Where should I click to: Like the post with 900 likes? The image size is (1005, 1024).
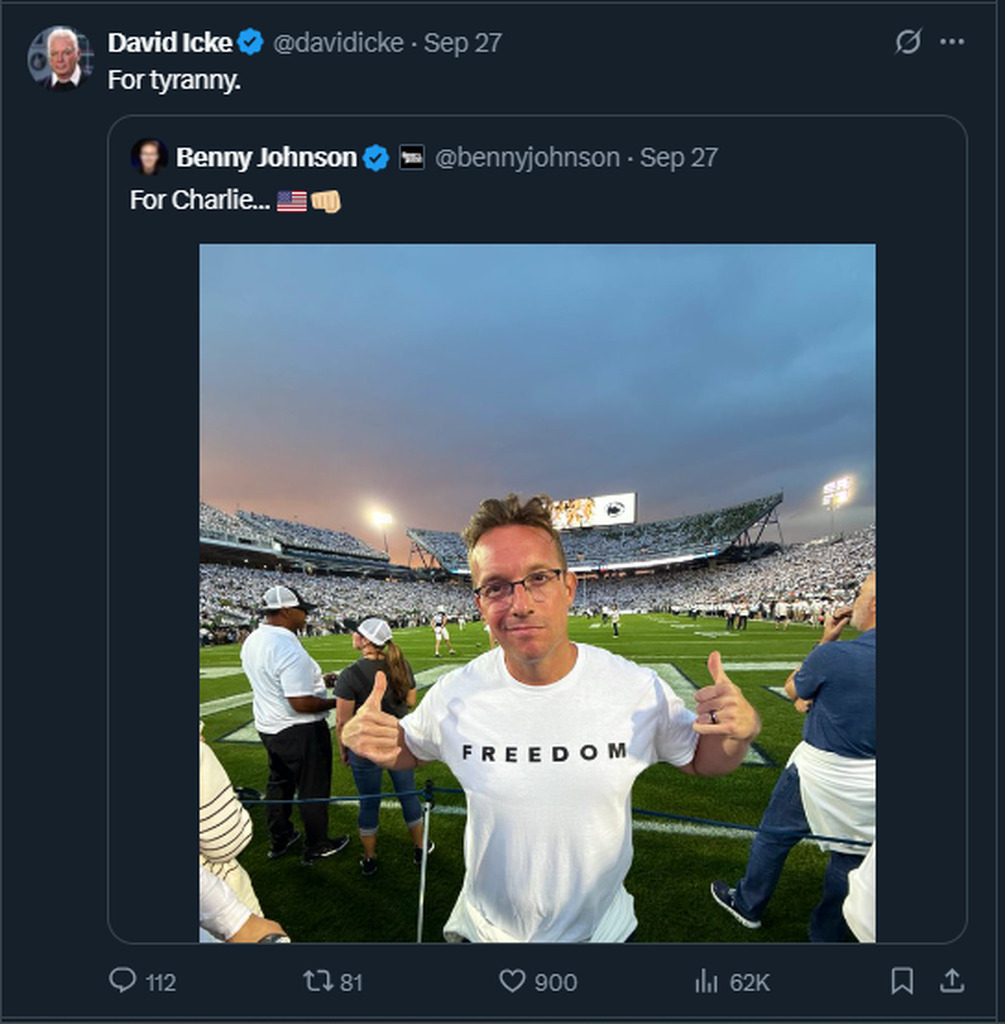[512, 981]
